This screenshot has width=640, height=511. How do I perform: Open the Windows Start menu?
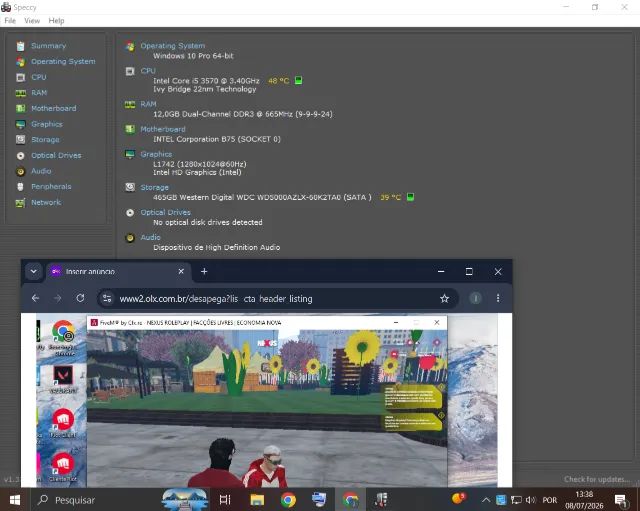(15, 500)
